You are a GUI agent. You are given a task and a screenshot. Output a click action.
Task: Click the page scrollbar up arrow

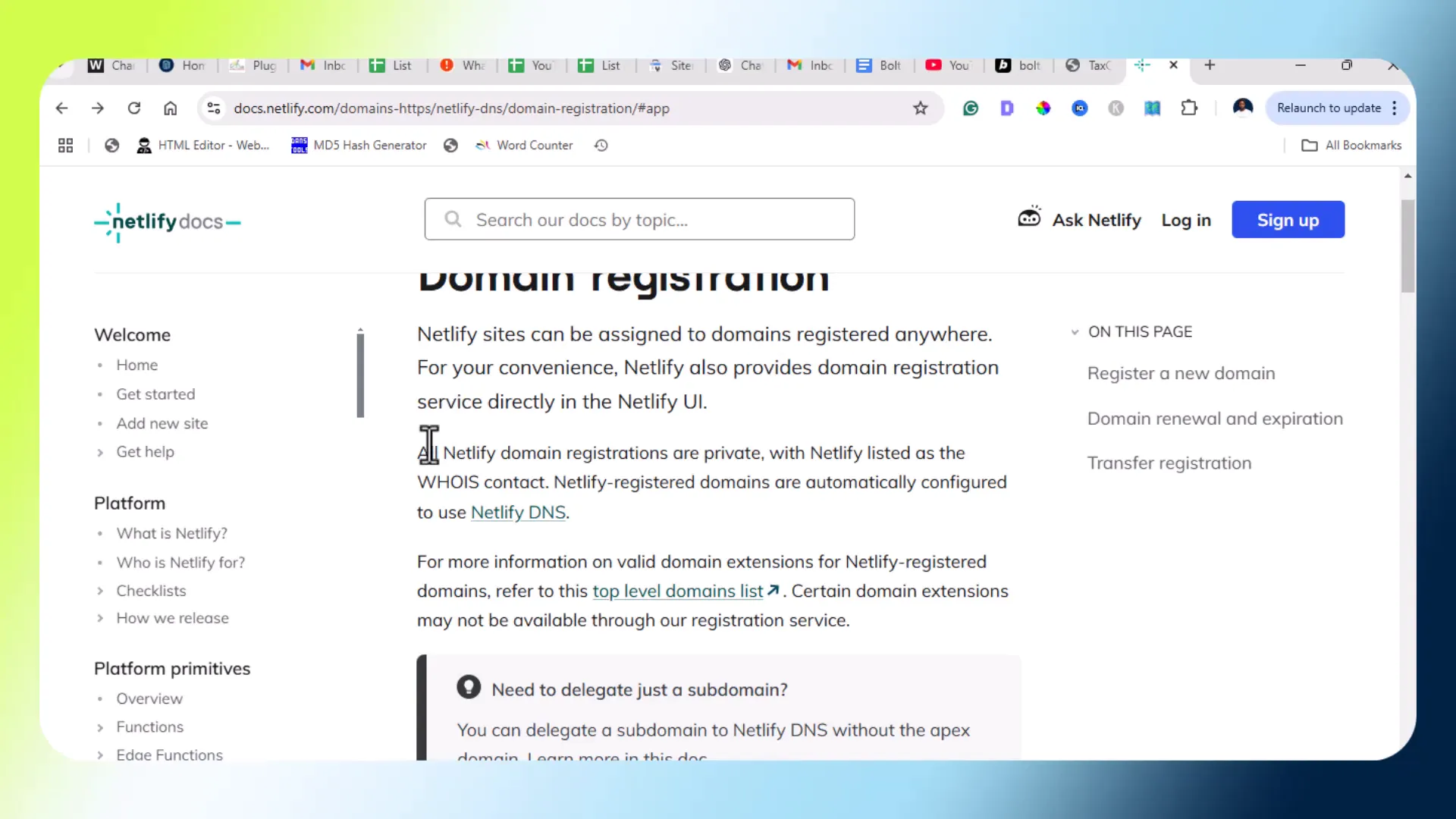pos(1407,176)
